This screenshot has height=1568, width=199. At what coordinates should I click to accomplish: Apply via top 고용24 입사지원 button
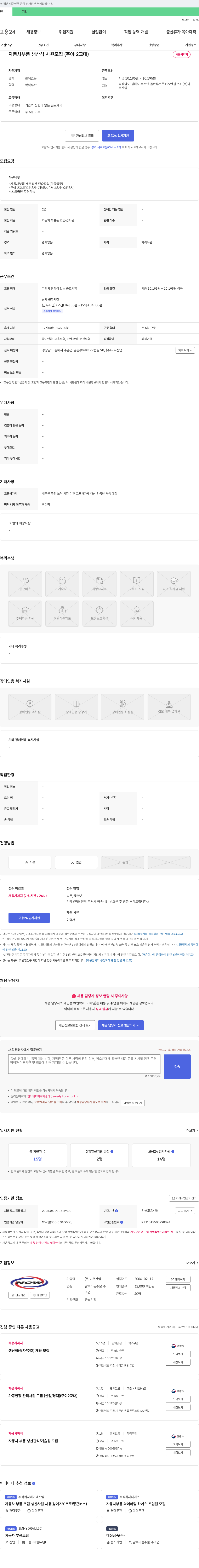click(118, 136)
